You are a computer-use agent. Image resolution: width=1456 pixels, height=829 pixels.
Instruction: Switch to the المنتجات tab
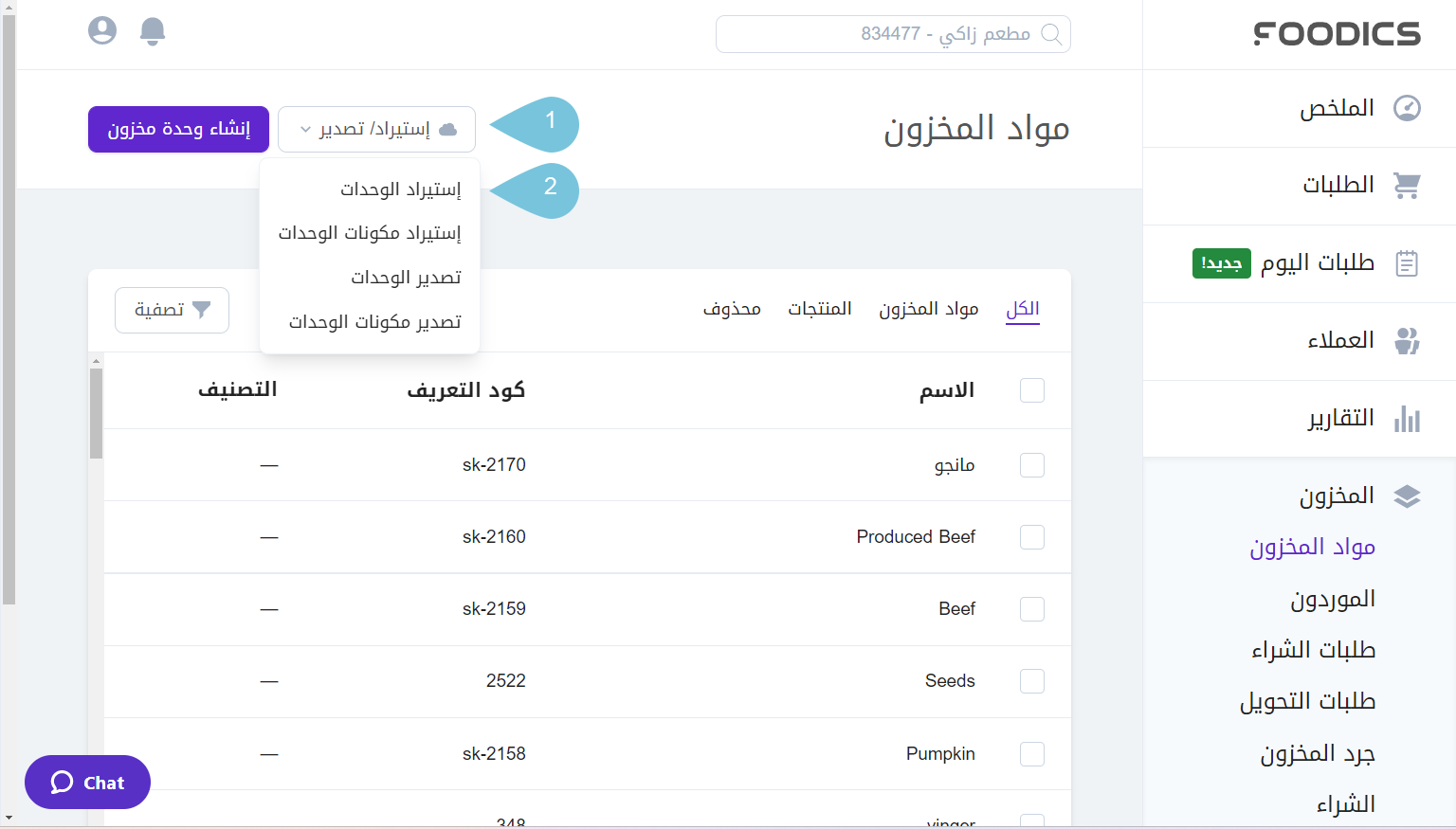tap(821, 308)
